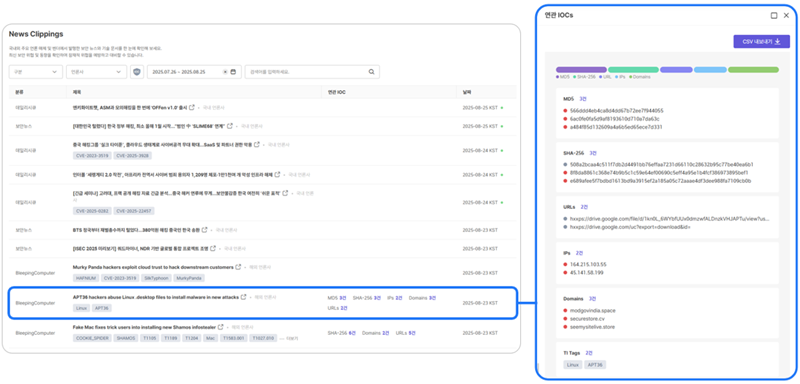Select the CVE-2025-22457 tag
This screenshot has width=800, height=384.
(x=134, y=211)
